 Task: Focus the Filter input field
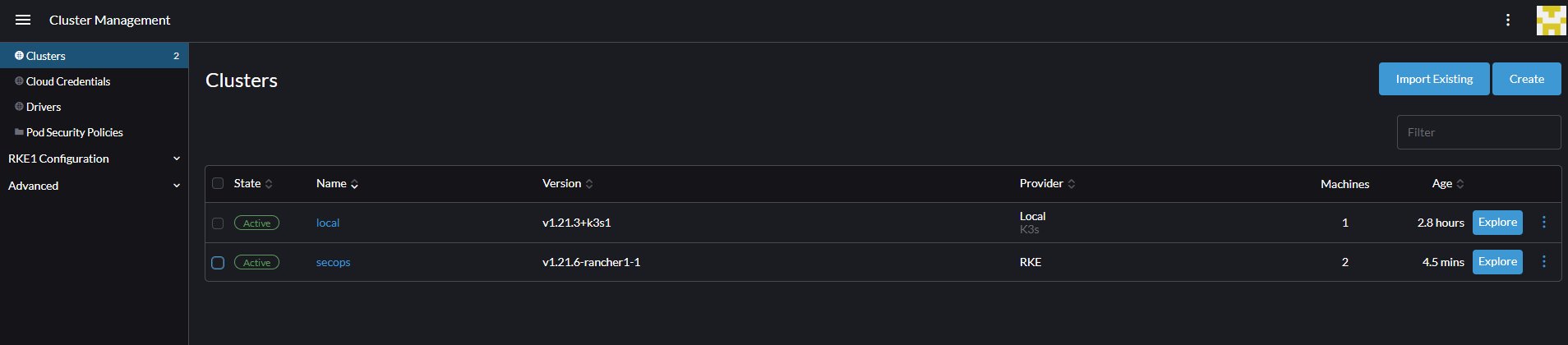pyautogui.click(x=1478, y=132)
